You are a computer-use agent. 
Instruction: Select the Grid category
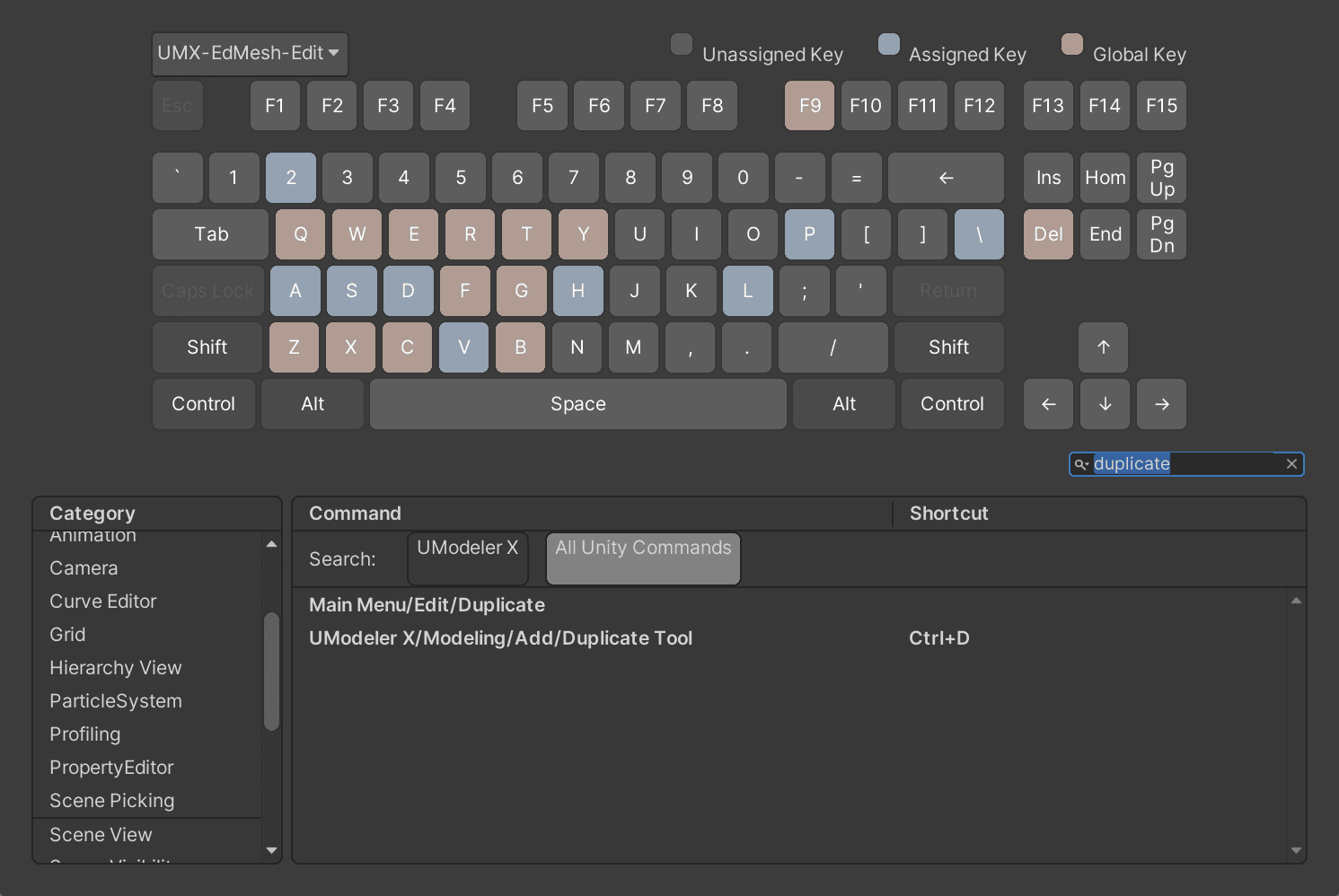[148, 635]
